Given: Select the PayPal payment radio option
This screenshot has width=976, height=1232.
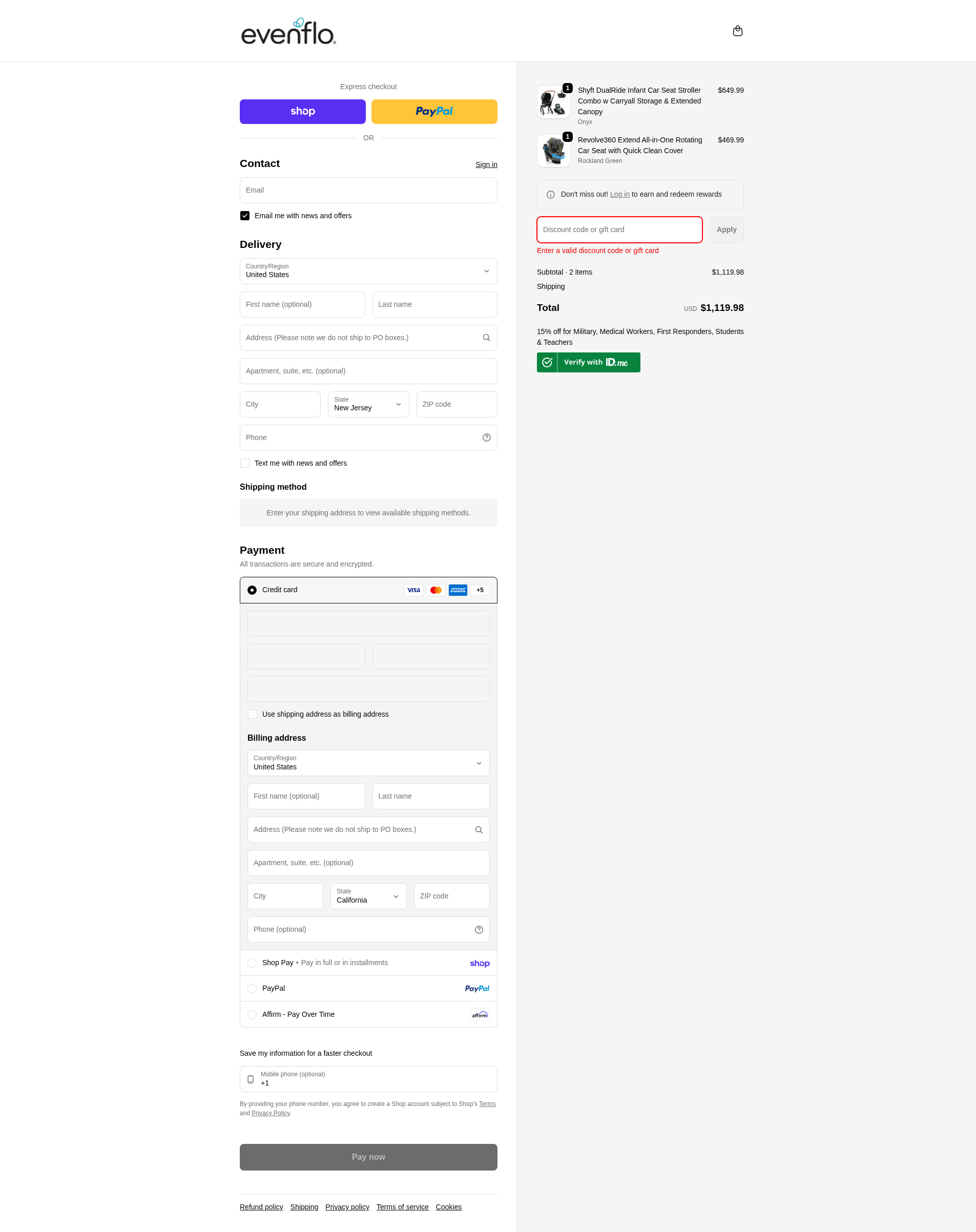Looking at the screenshot, I should pyautogui.click(x=252, y=989).
